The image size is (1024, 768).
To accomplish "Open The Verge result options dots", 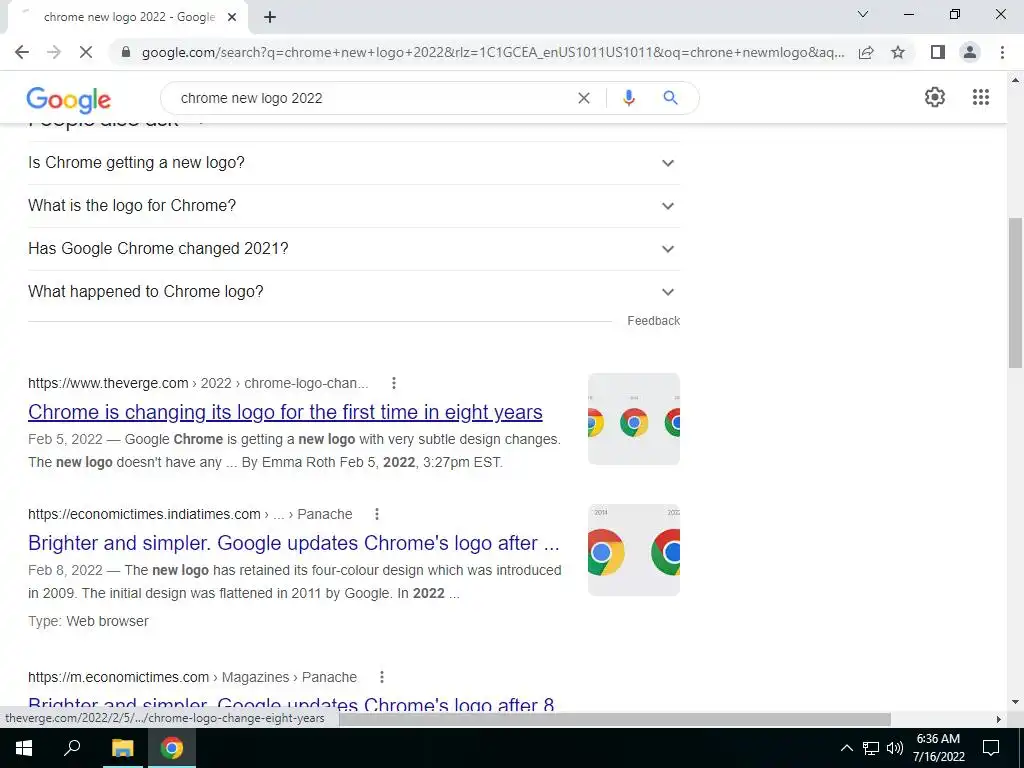I will [x=394, y=383].
